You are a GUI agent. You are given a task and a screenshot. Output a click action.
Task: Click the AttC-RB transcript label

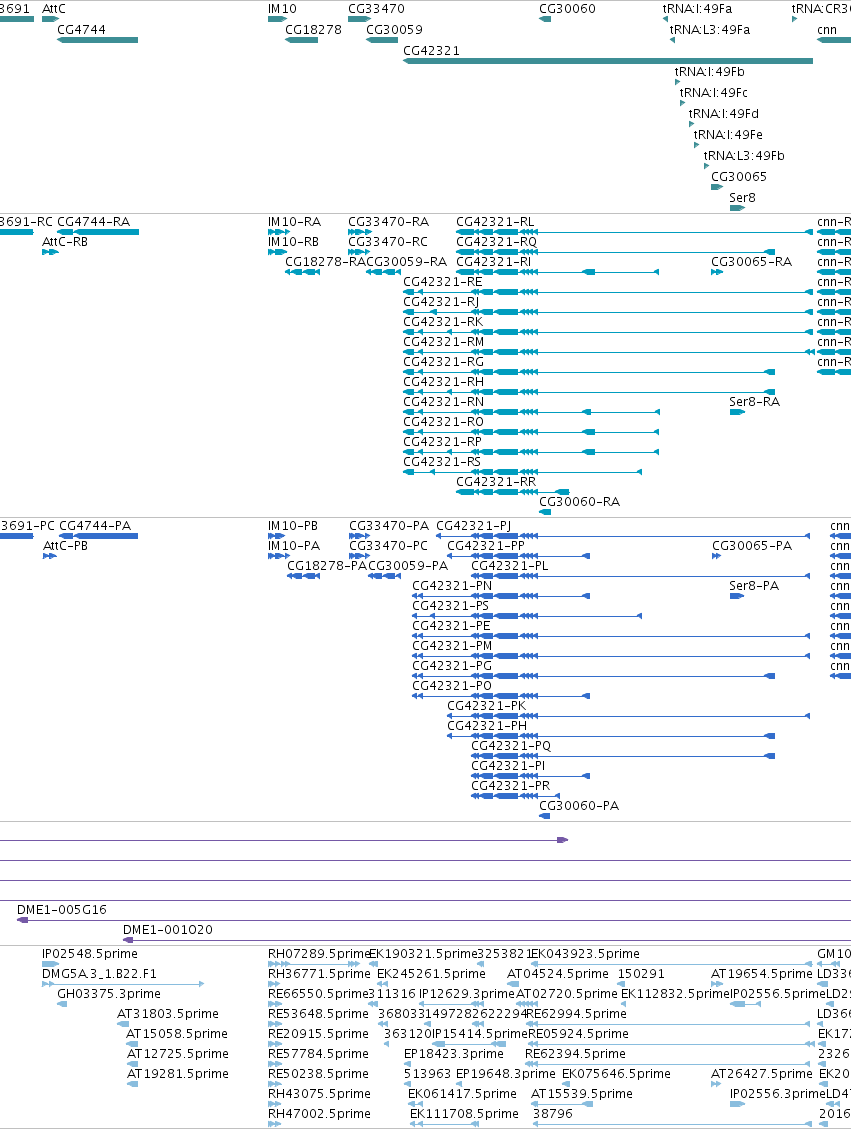65,242
